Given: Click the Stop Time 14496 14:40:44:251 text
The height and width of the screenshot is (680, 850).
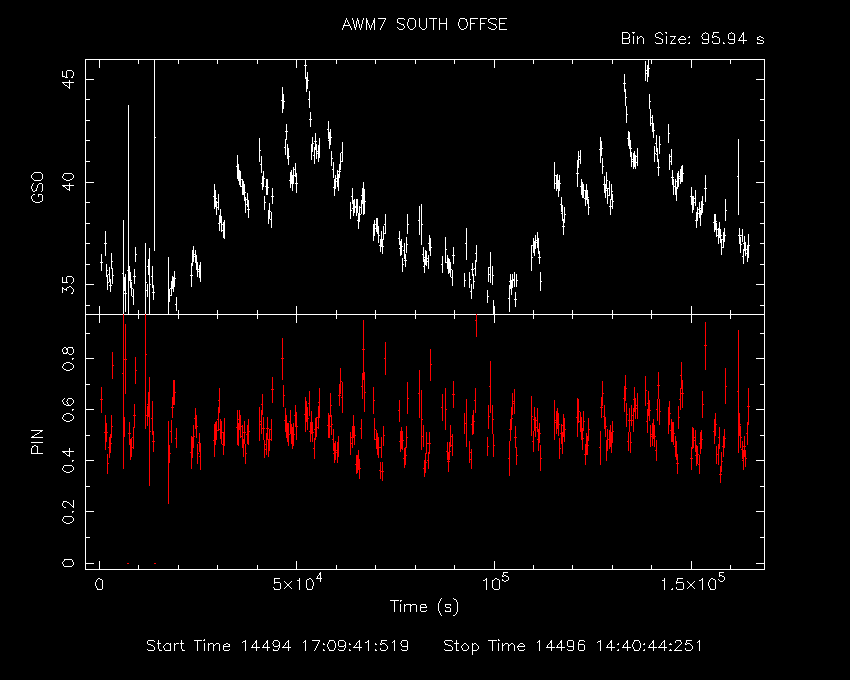Looking at the screenshot, I should click(x=572, y=646).
